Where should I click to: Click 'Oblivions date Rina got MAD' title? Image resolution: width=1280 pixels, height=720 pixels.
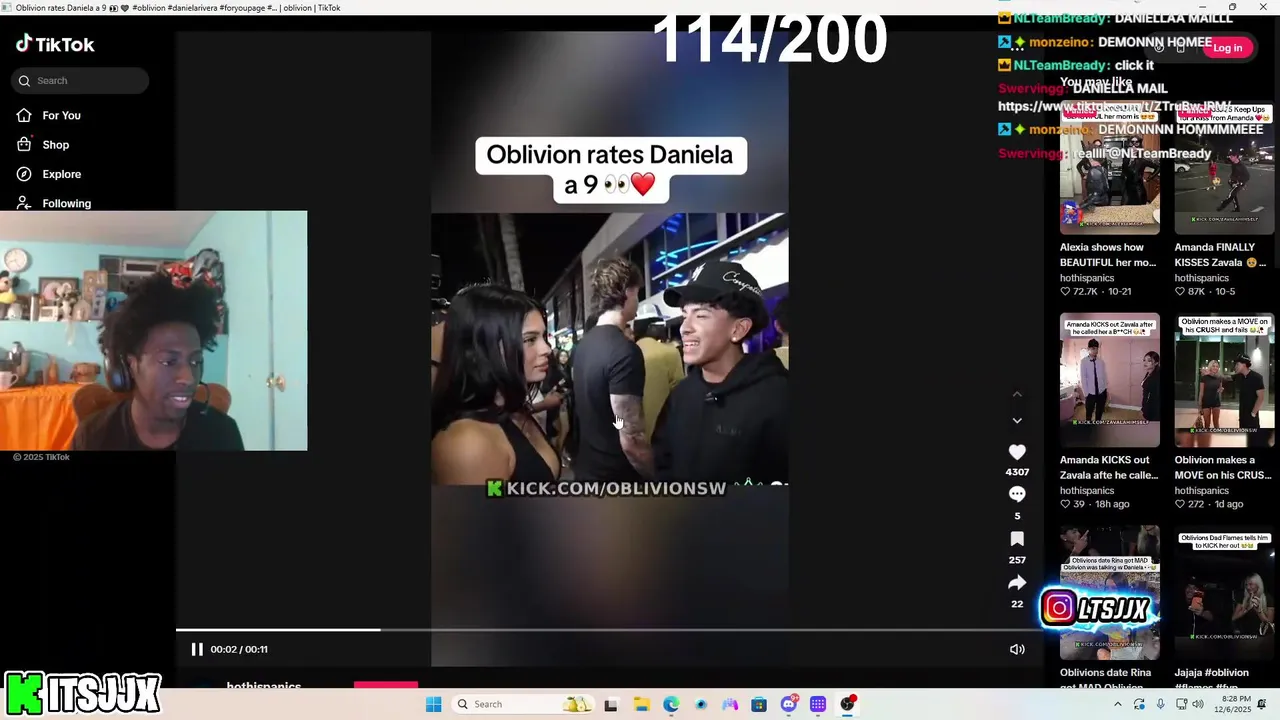[1105, 679]
